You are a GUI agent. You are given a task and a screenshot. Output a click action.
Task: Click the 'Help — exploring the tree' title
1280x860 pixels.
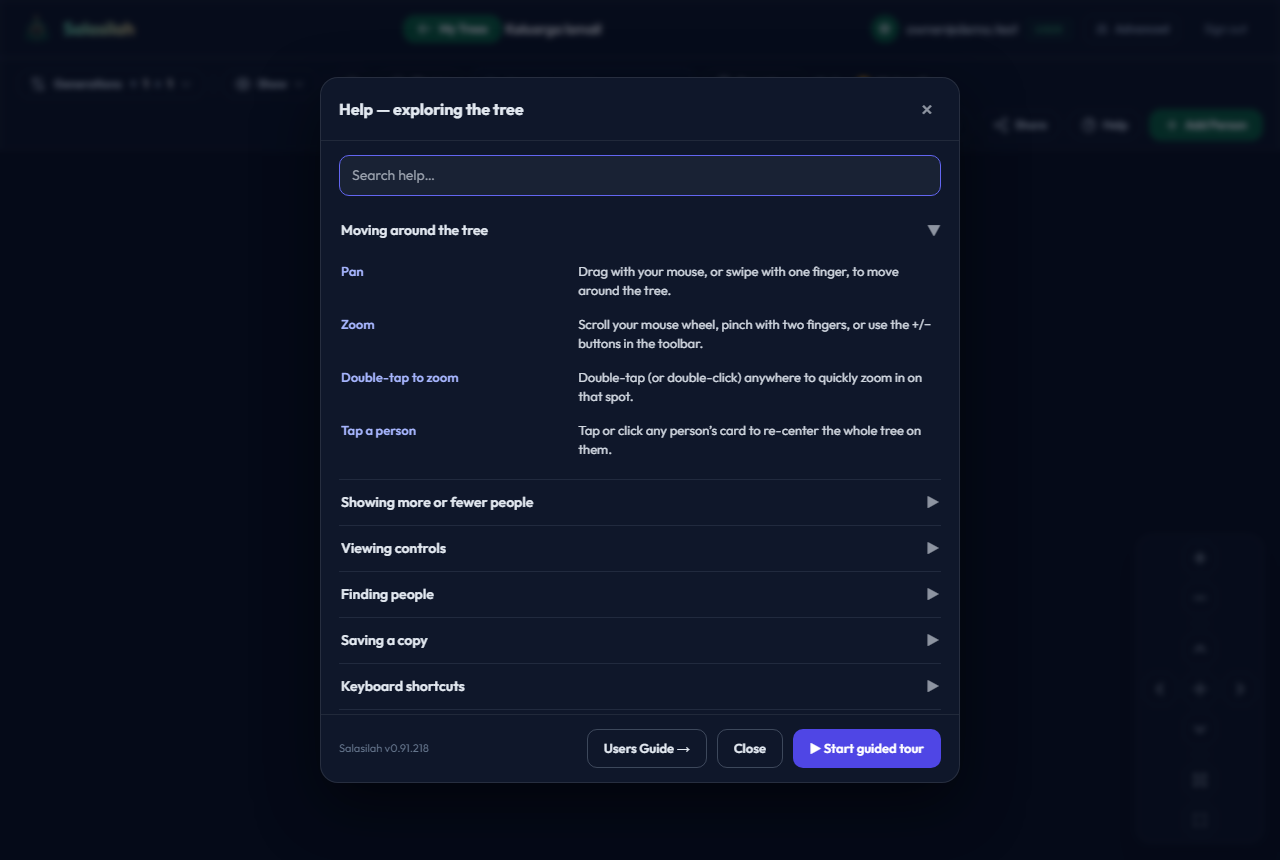[431, 110]
